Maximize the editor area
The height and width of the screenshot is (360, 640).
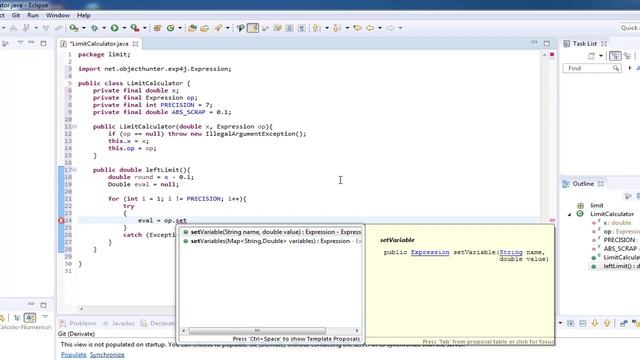(547, 43)
